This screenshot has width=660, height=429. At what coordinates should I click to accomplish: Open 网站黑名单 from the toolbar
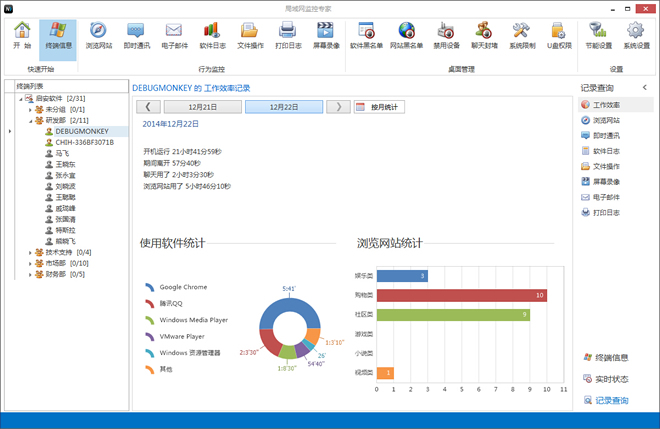pos(407,34)
